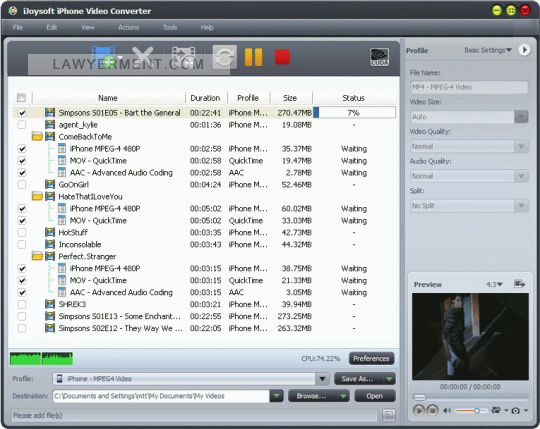Click the Destination path text field
This screenshot has width=540, height=429.
click(161, 396)
